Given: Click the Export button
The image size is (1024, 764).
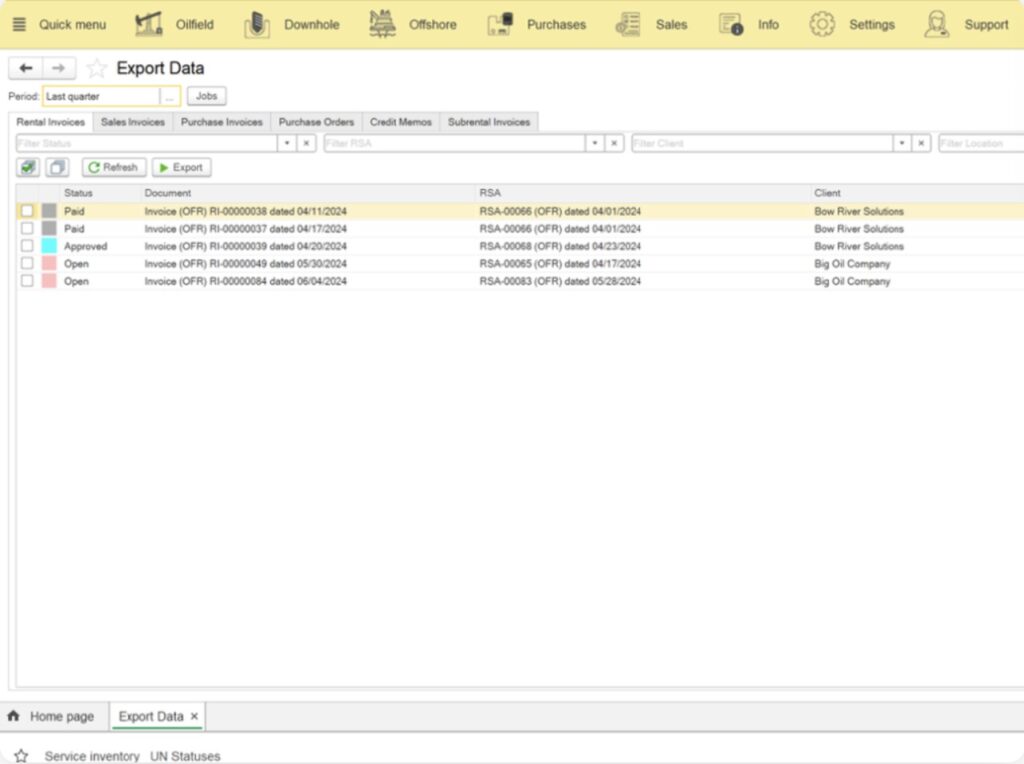Looking at the screenshot, I should coord(181,168).
